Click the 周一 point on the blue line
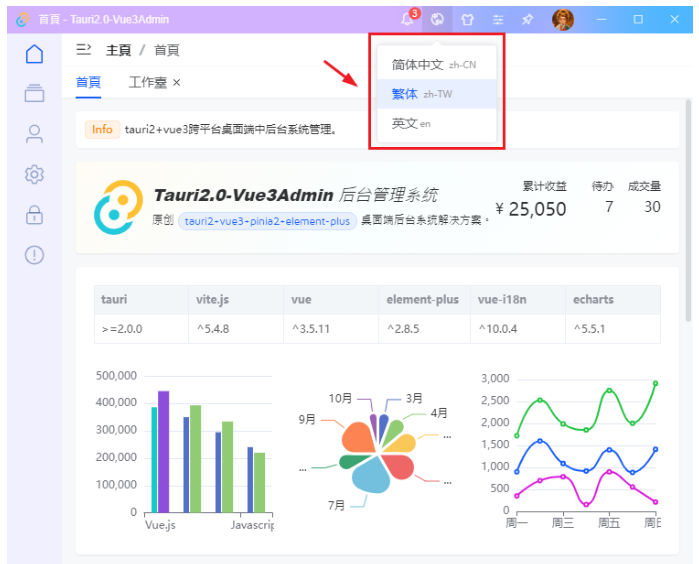This screenshot has width=699, height=564. [x=517, y=472]
